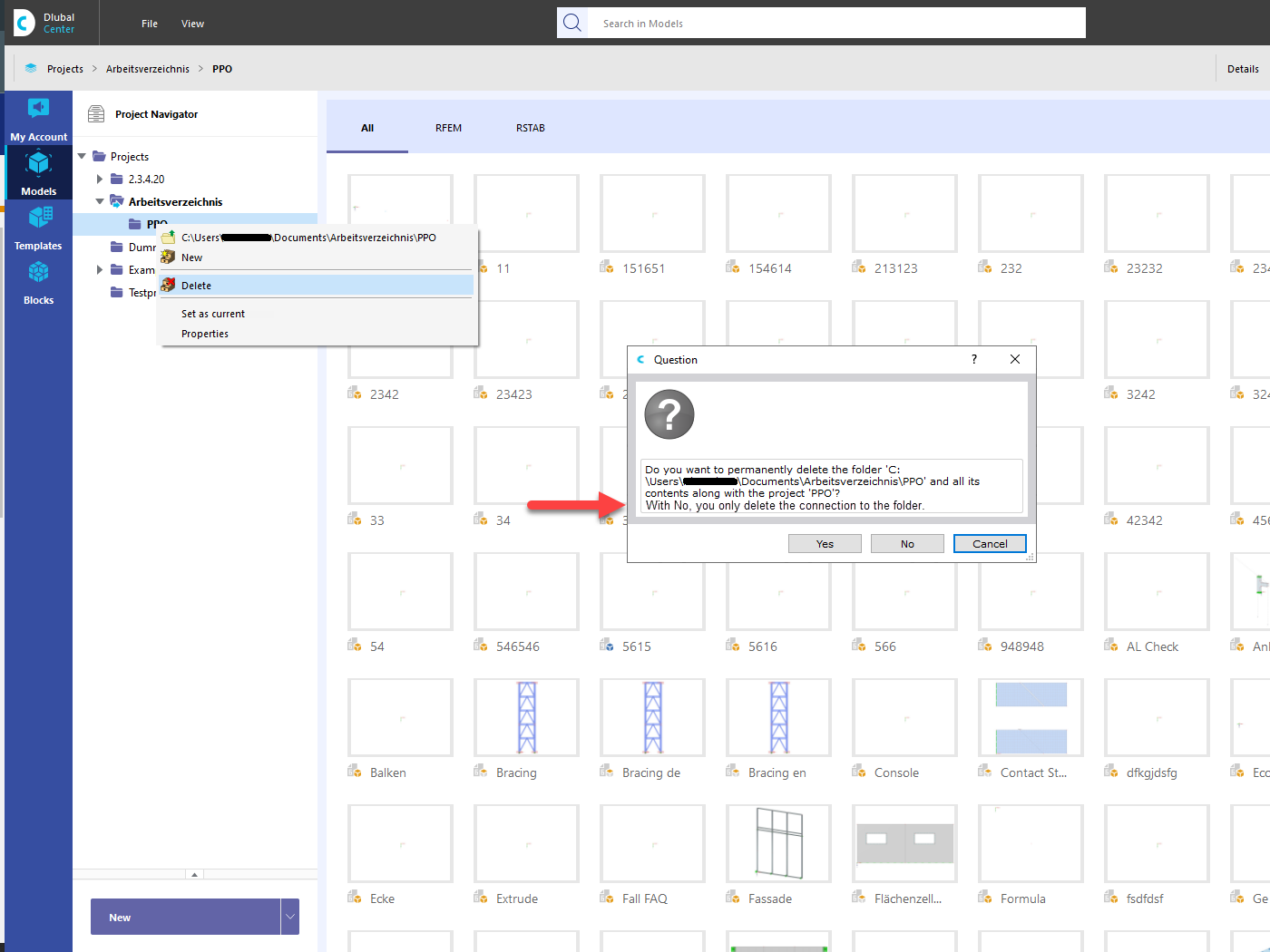The height and width of the screenshot is (952, 1270).
Task: Open the Blocks section
Action: click(38, 282)
